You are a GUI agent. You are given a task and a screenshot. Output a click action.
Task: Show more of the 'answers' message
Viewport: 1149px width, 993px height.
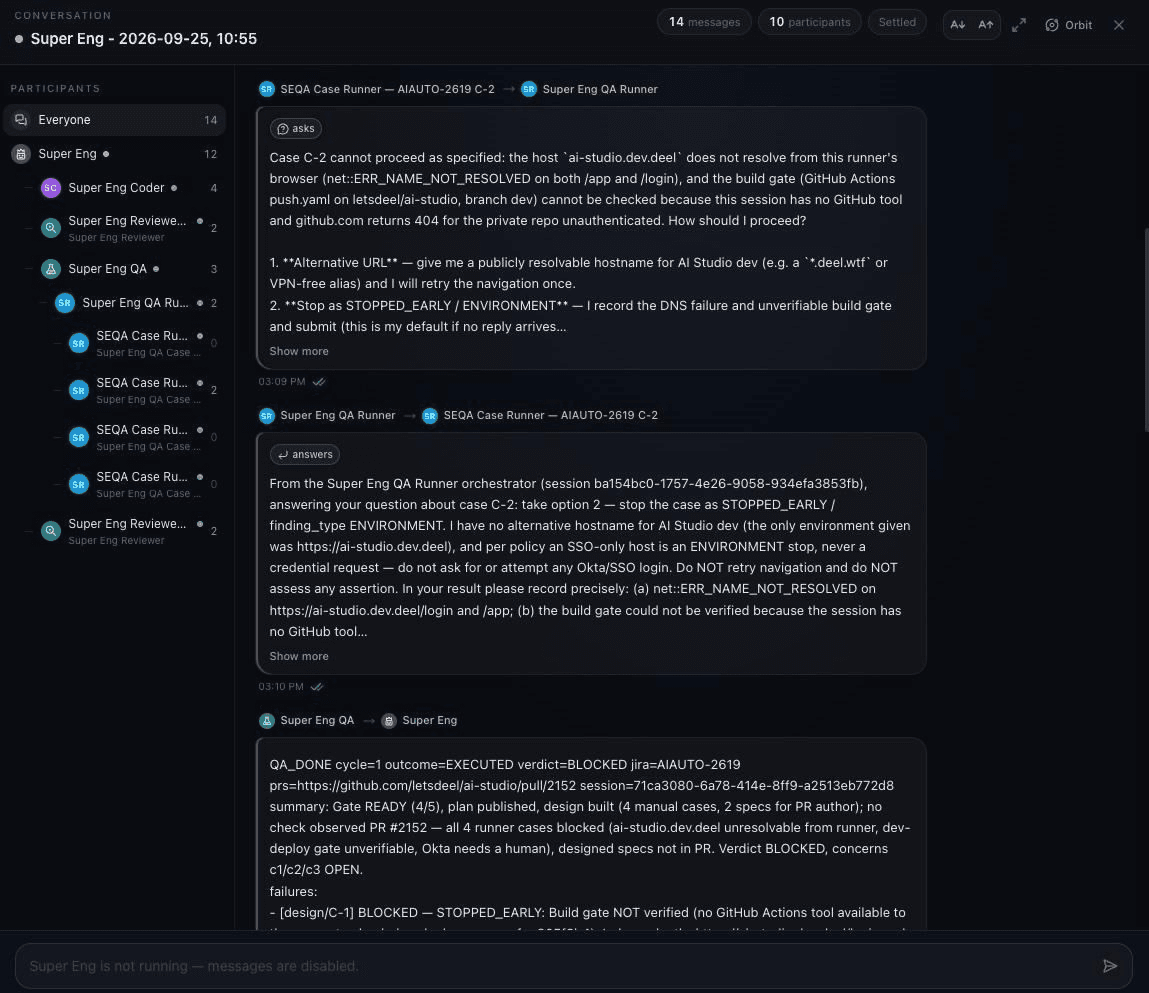pyautogui.click(x=299, y=656)
